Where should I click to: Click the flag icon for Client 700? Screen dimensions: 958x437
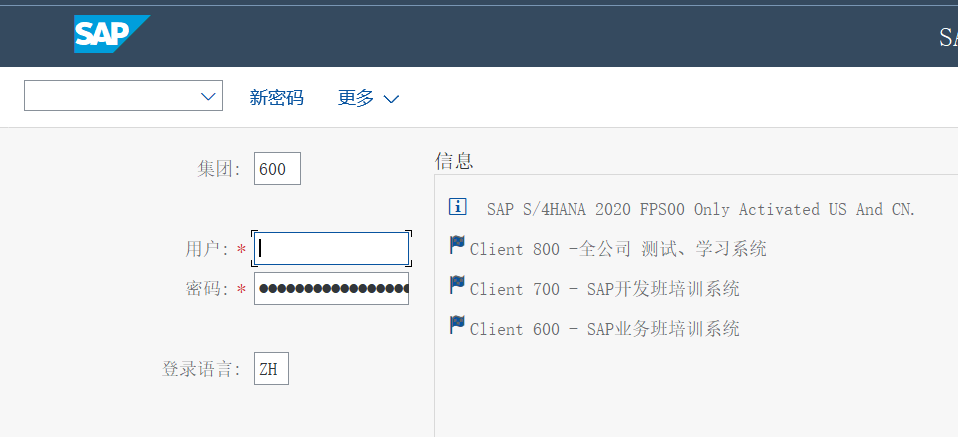(457, 285)
